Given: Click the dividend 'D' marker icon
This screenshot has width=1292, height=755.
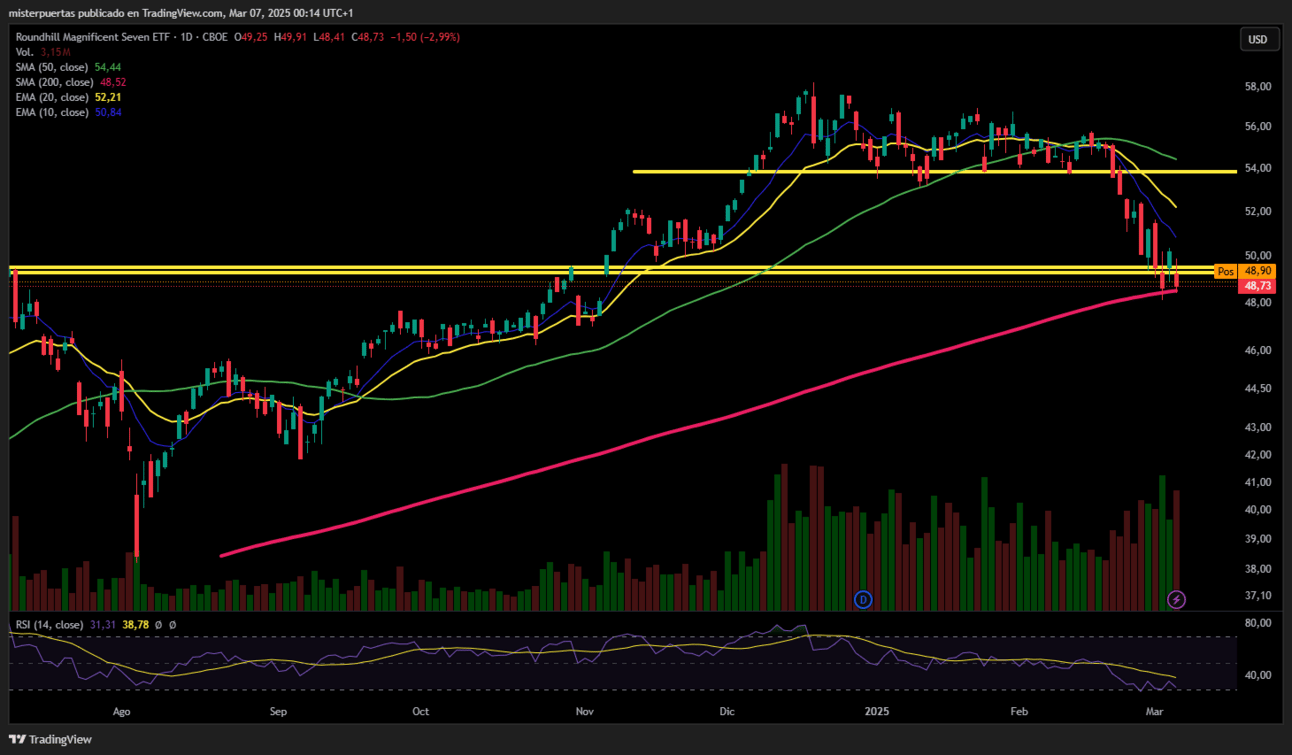Looking at the screenshot, I should (x=864, y=599).
